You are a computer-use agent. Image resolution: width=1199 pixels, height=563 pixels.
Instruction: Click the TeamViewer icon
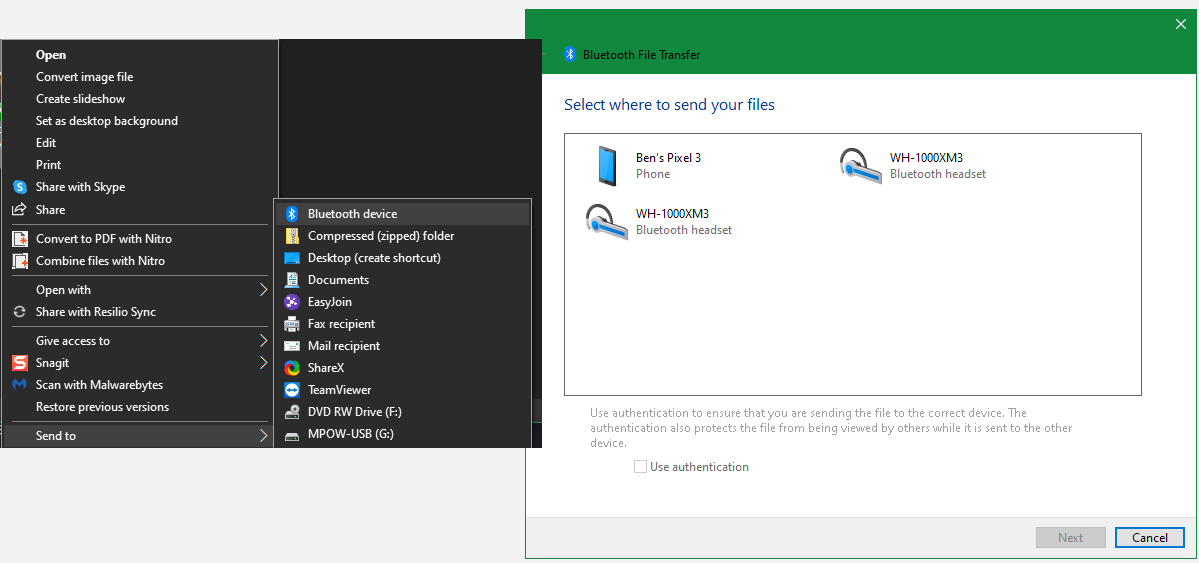point(291,390)
